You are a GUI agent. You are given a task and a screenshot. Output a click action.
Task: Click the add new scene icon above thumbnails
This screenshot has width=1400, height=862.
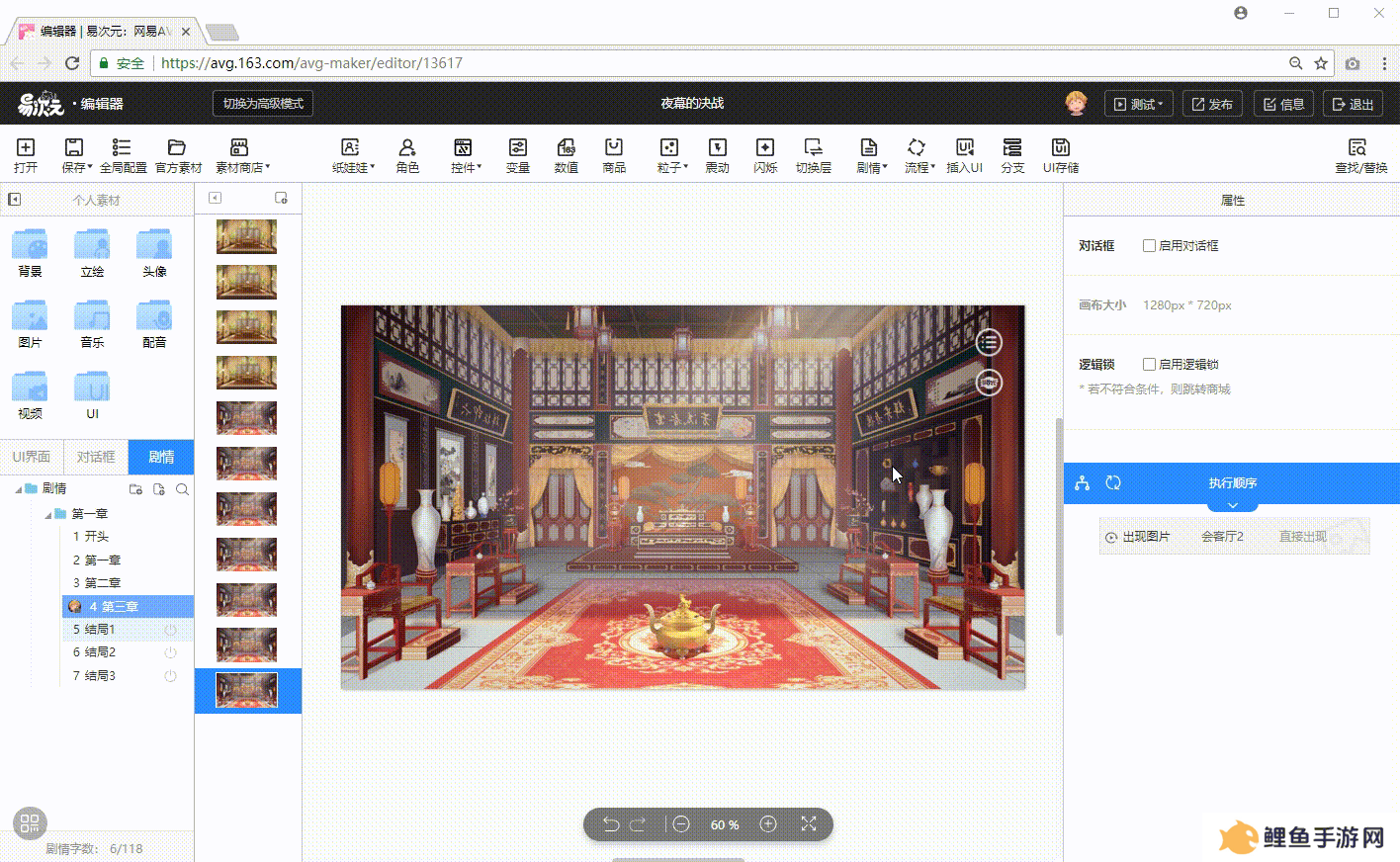(x=281, y=198)
